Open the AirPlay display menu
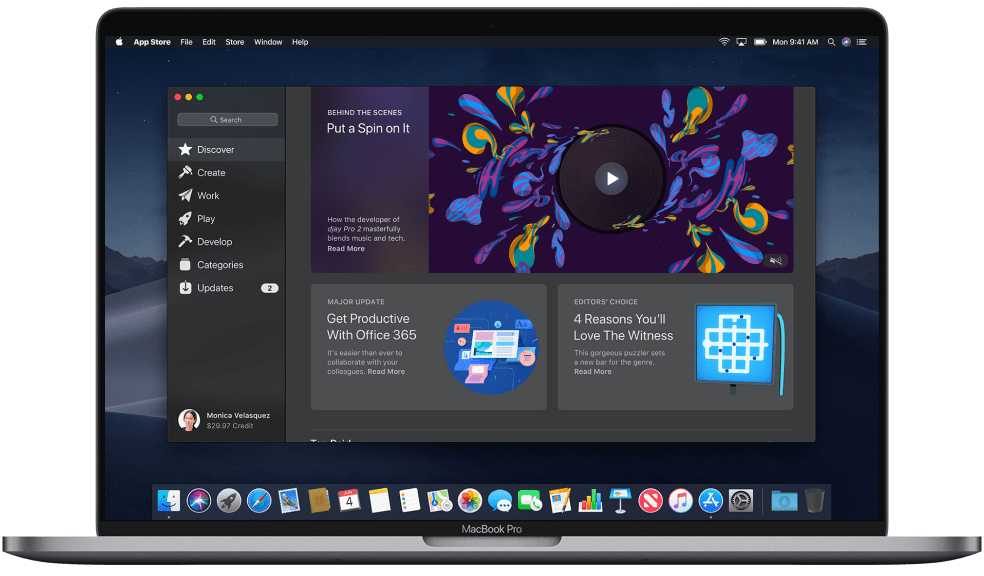This screenshot has width=984, height=576. point(741,42)
